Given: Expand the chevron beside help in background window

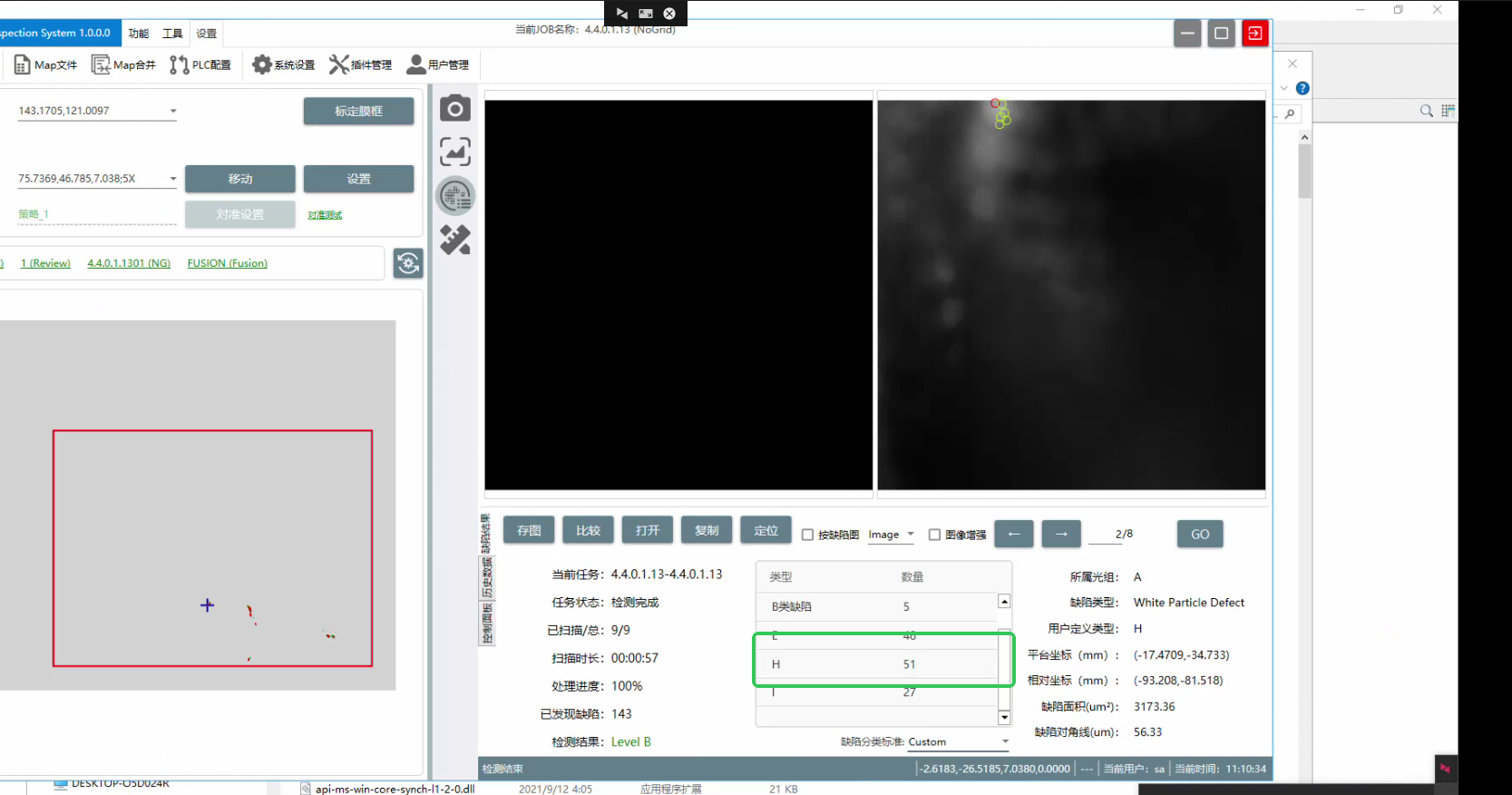Looking at the screenshot, I should tap(1284, 88).
